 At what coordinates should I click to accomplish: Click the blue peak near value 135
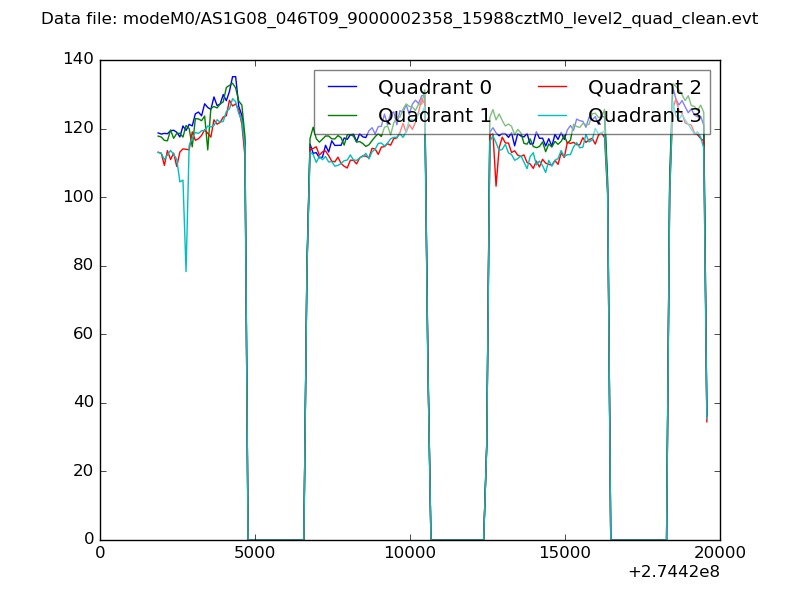click(234, 77)
